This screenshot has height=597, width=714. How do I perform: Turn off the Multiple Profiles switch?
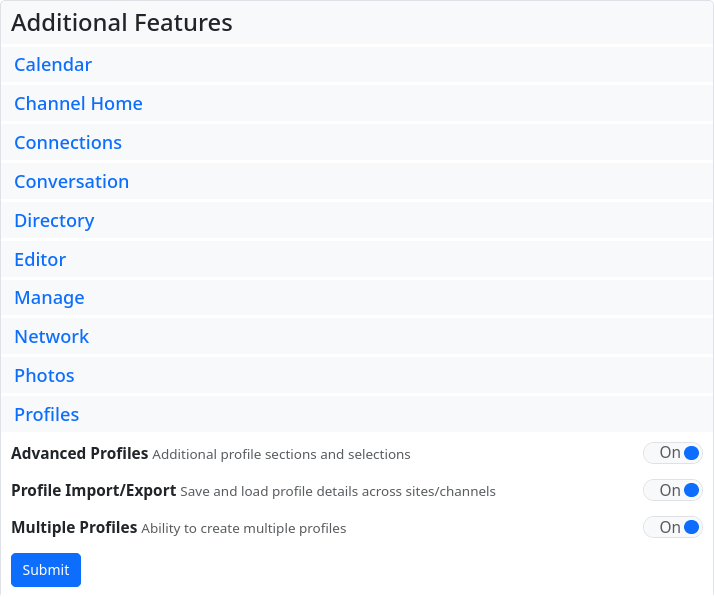pos(673,527)
